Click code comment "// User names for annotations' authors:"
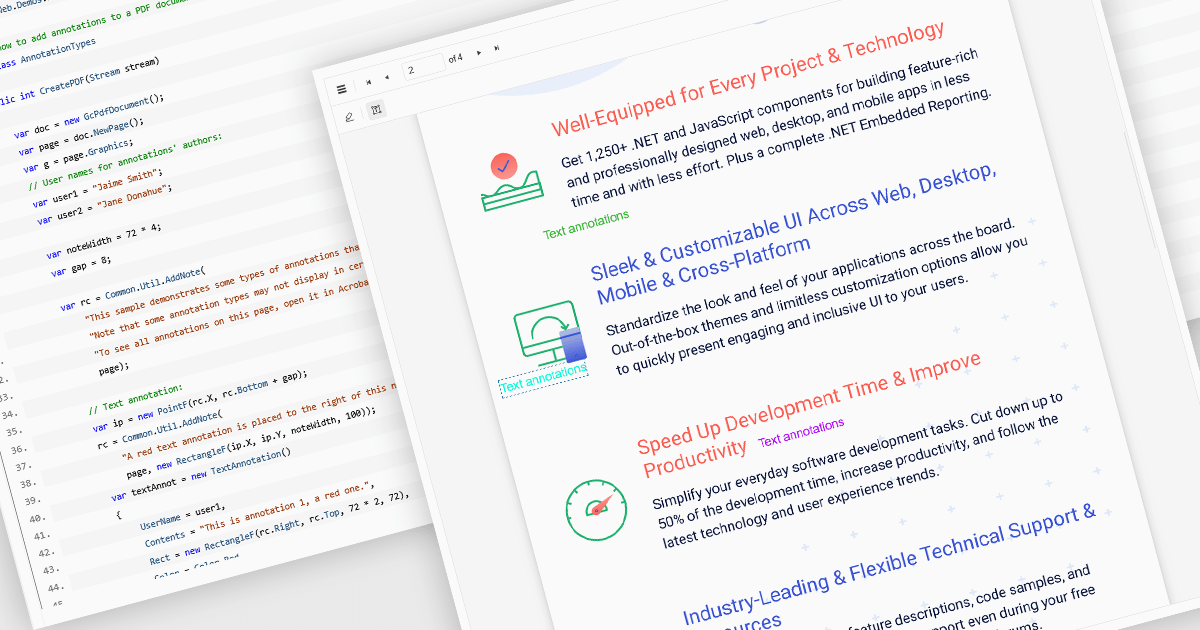The width and height of the screenshot is (1200, 630). 125,163
